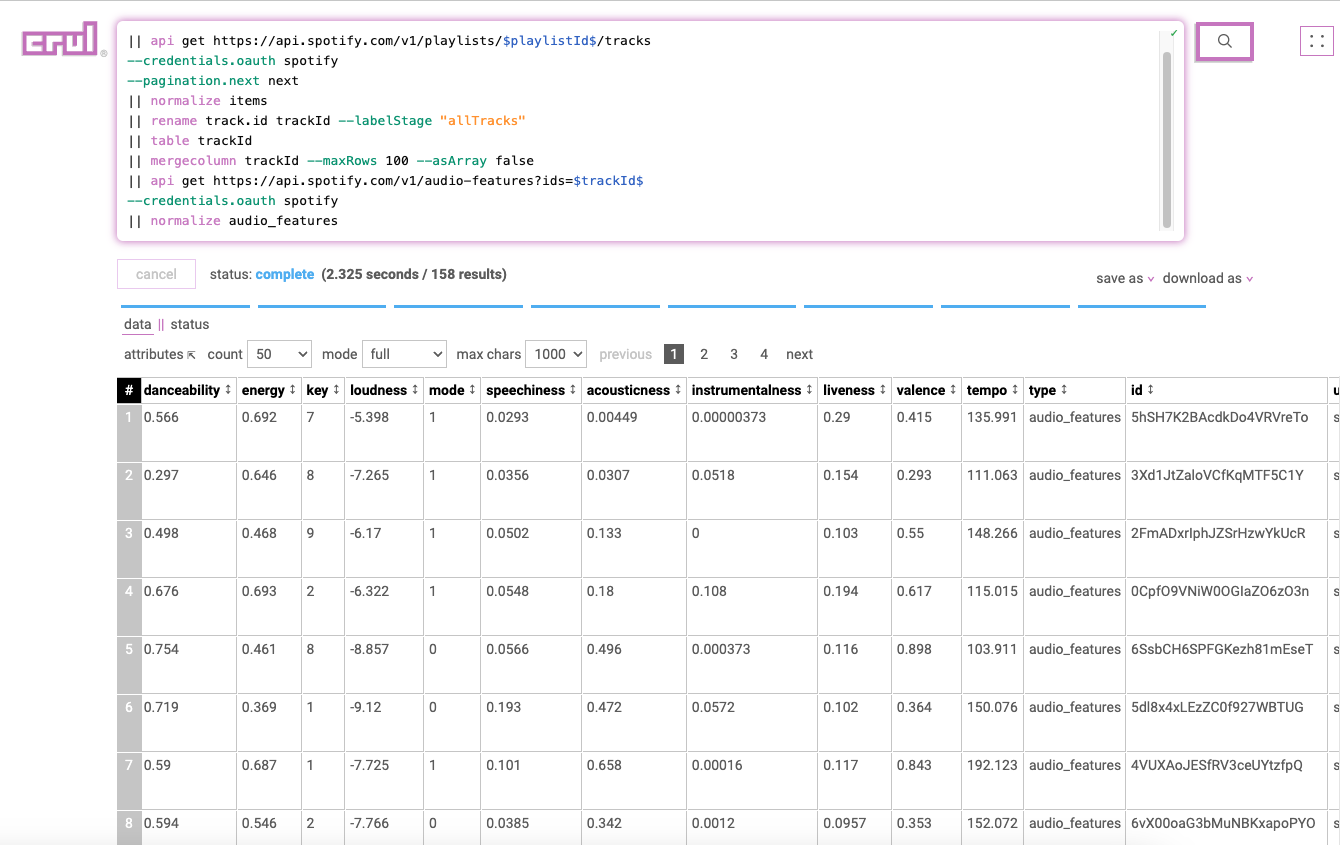Open the count dropdown showing 50
Image resolution: width=1340 pixels, height=845 pixels.
coord(279,354)
